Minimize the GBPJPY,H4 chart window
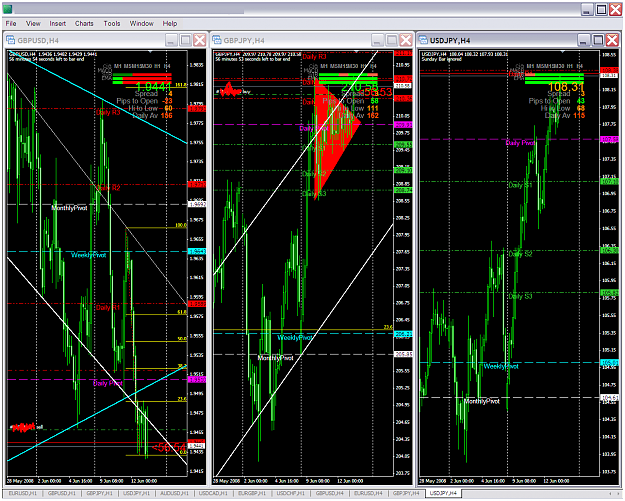The height and width of the screenshot is (501, 625). (x=377, y=40)
